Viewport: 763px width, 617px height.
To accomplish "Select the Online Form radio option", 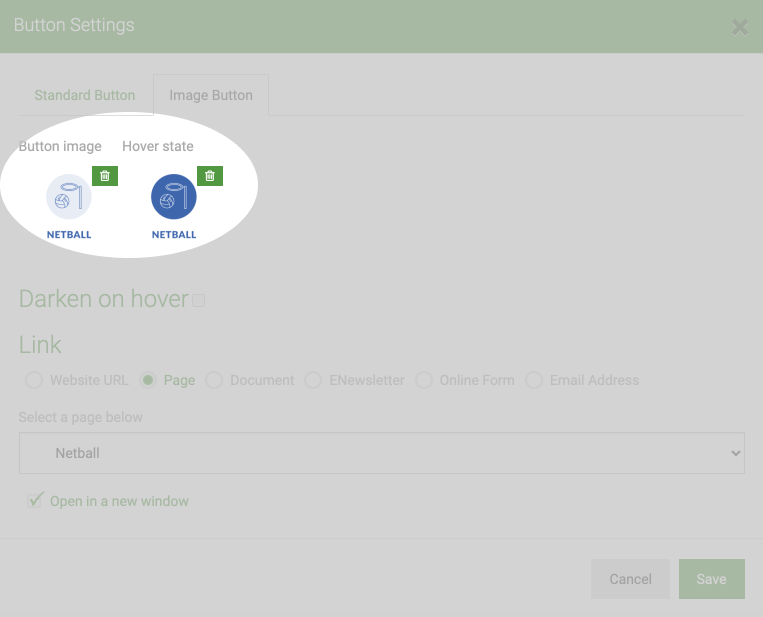I will point(424,380).
